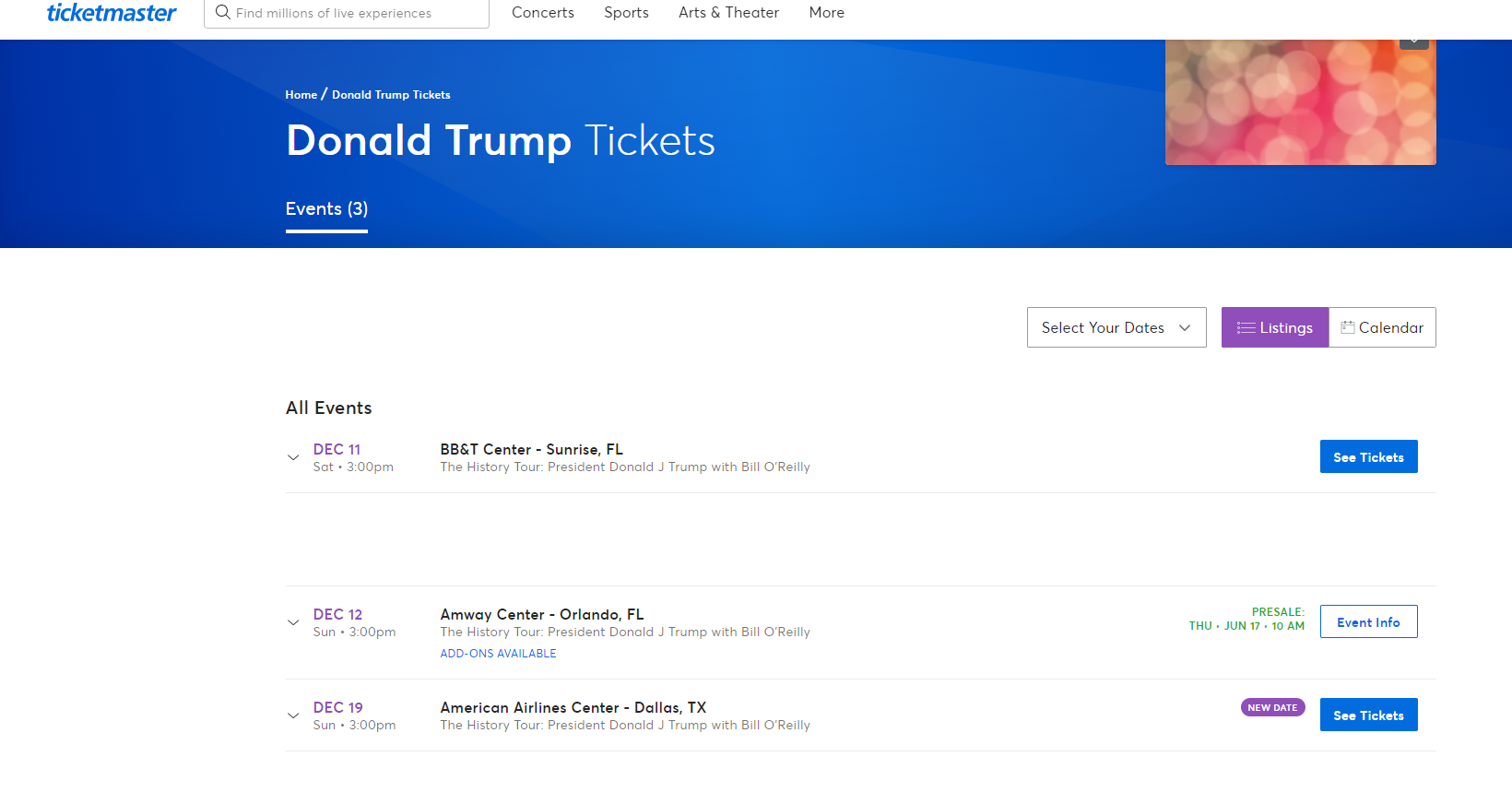Screen dimensions: 1512x804
Task: Expand the DEC 11 event row
Action: 293,457
